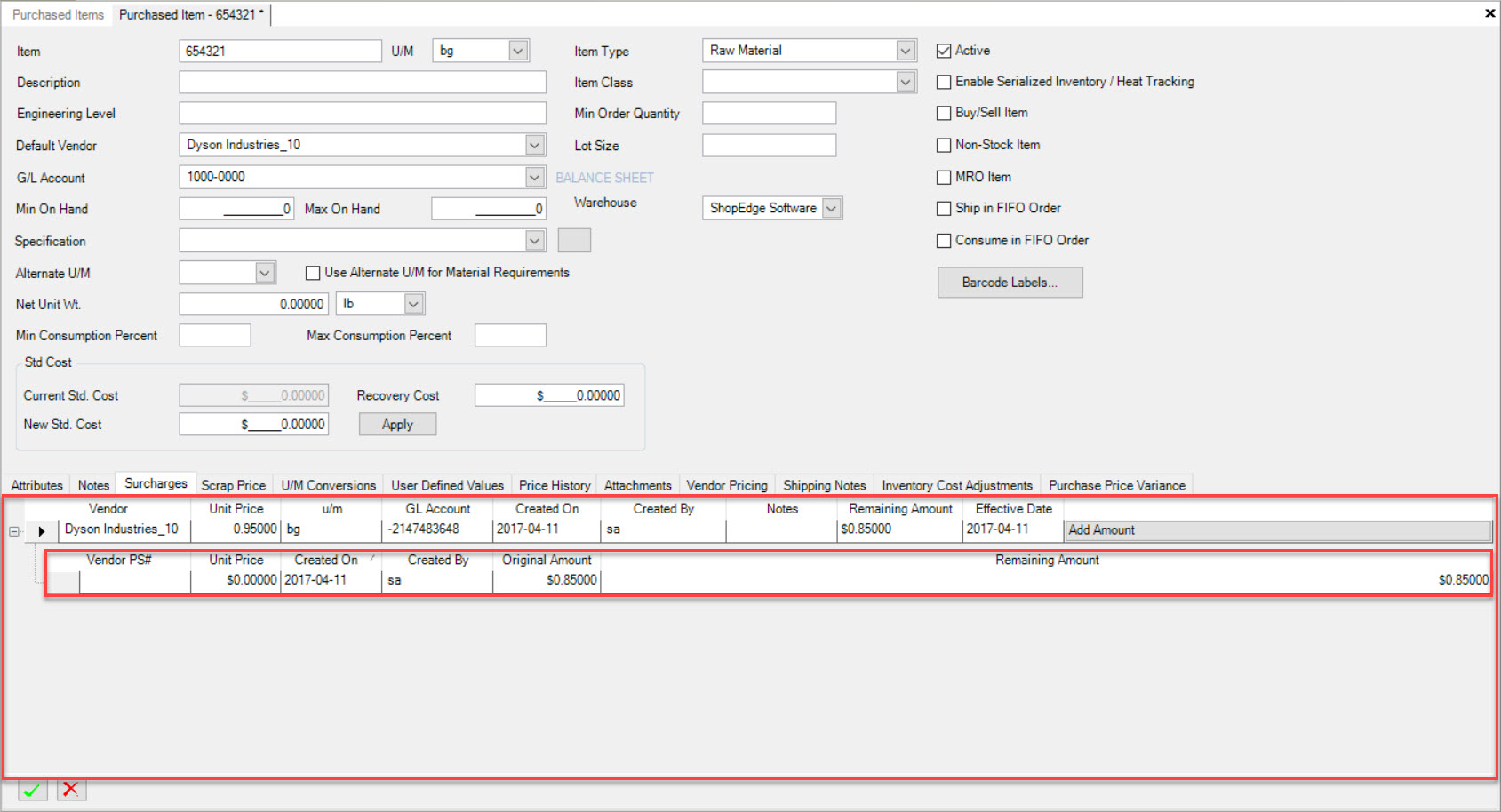Switch to the Price History tab
Viewport: 1501px width, 812px height.
tap(555, 485)
